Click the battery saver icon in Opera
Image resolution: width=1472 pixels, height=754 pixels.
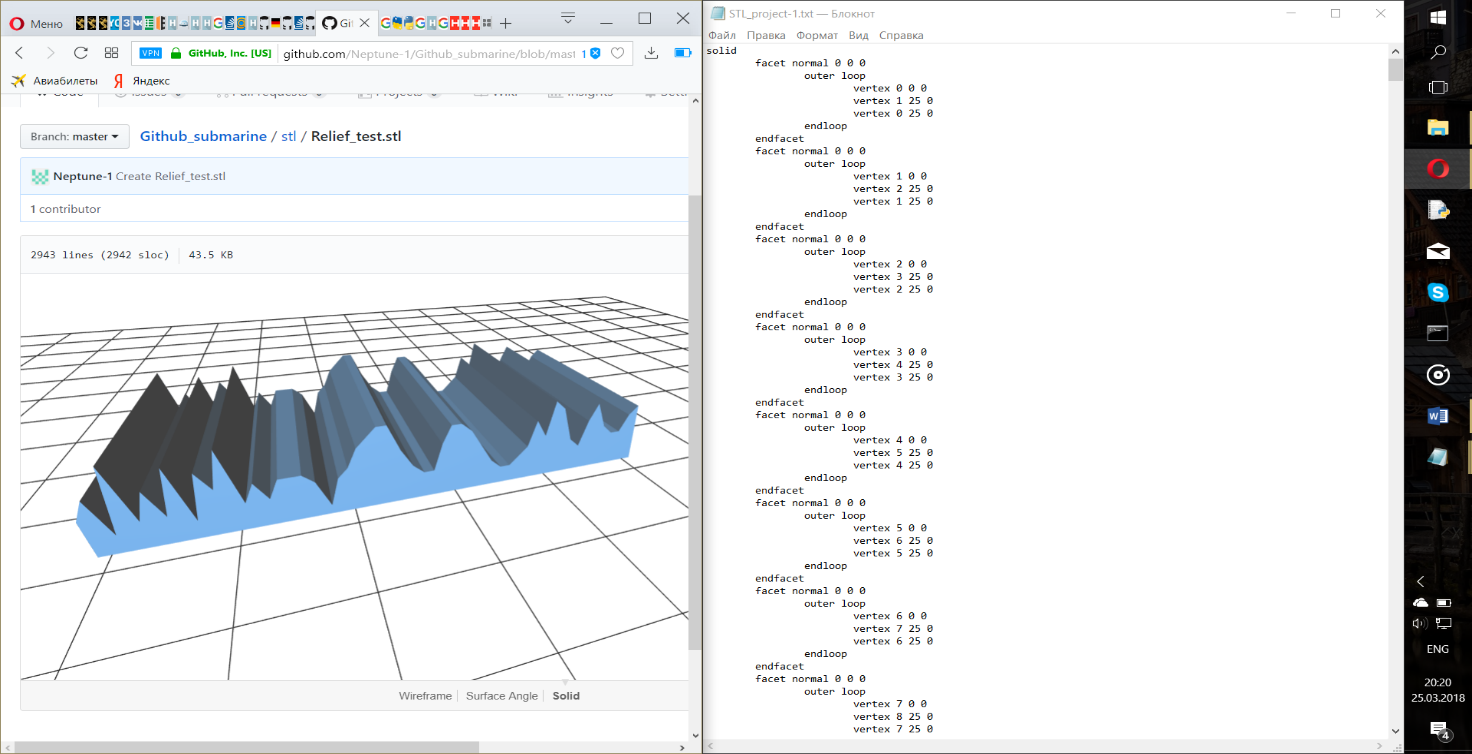tap(683, 53)
